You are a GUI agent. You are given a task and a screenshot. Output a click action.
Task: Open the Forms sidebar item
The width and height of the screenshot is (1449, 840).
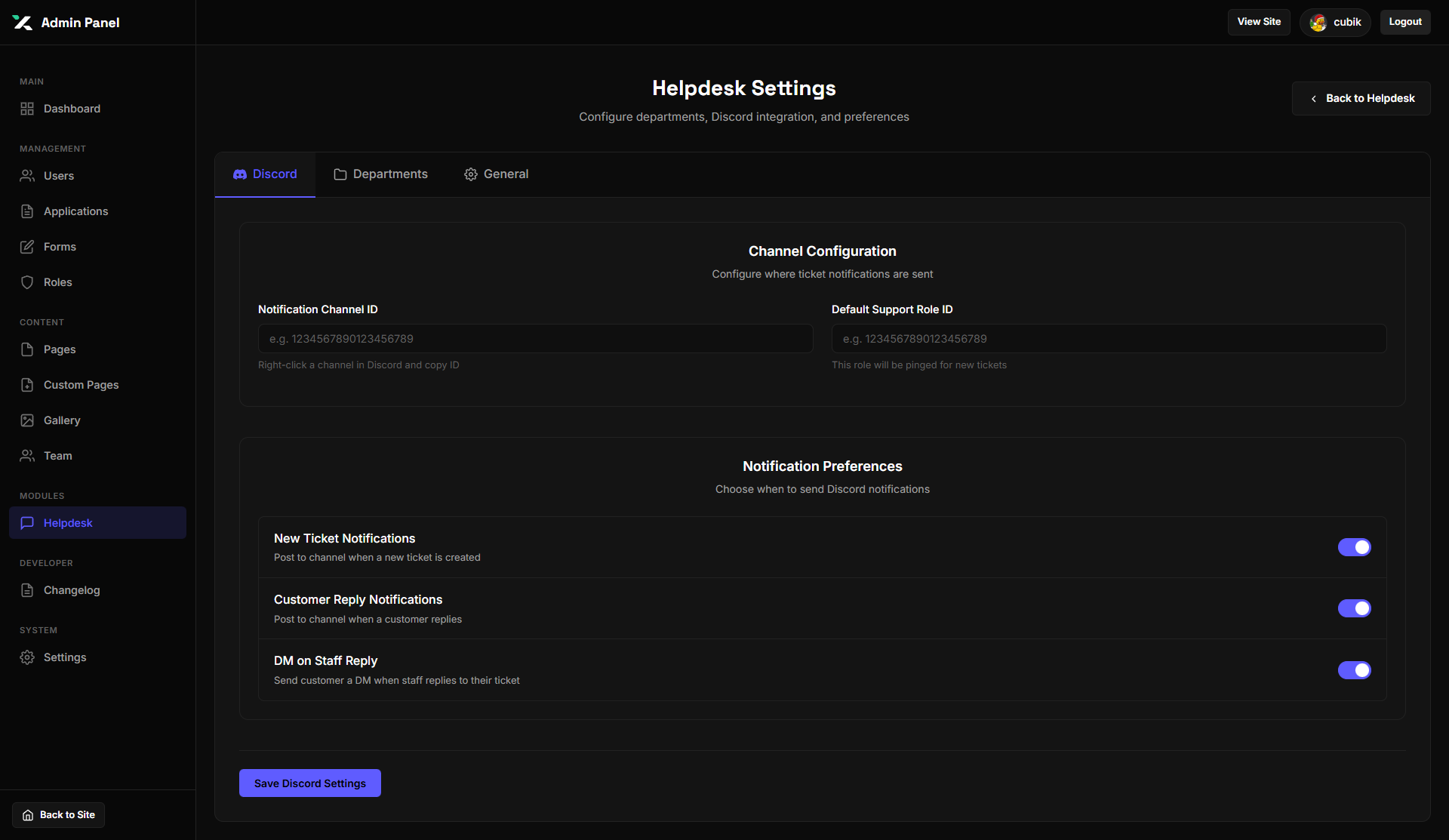tap(97, 247)
